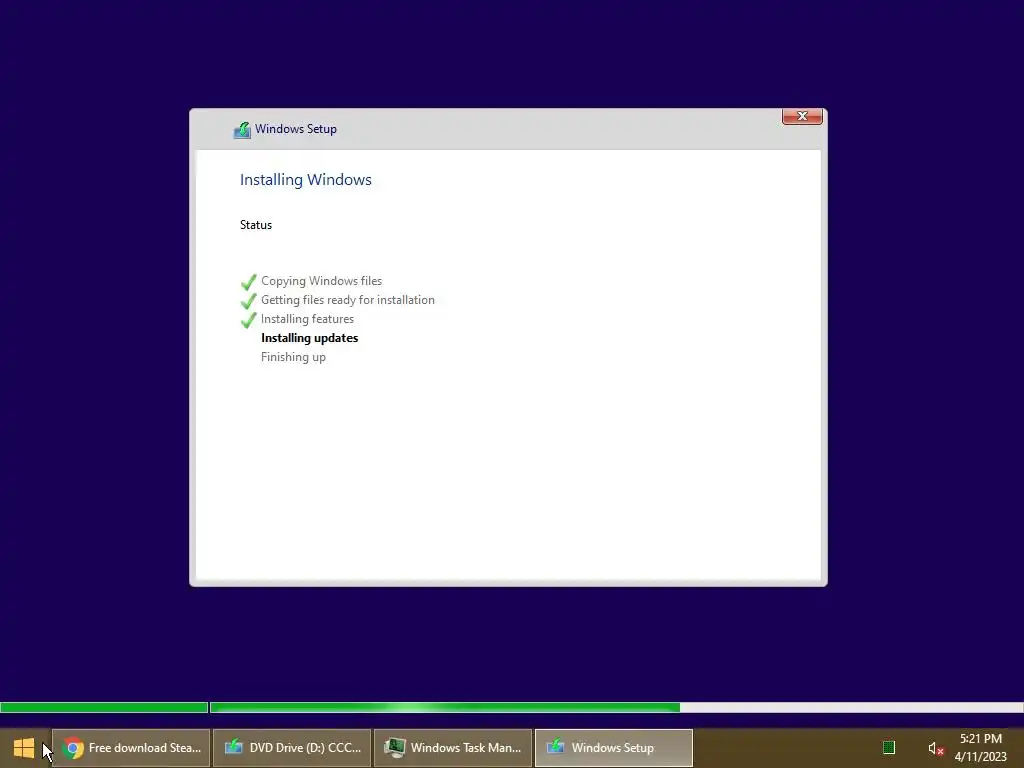Click the 'Status' label
1024x768 pixels.
click(x=256, y=225)
